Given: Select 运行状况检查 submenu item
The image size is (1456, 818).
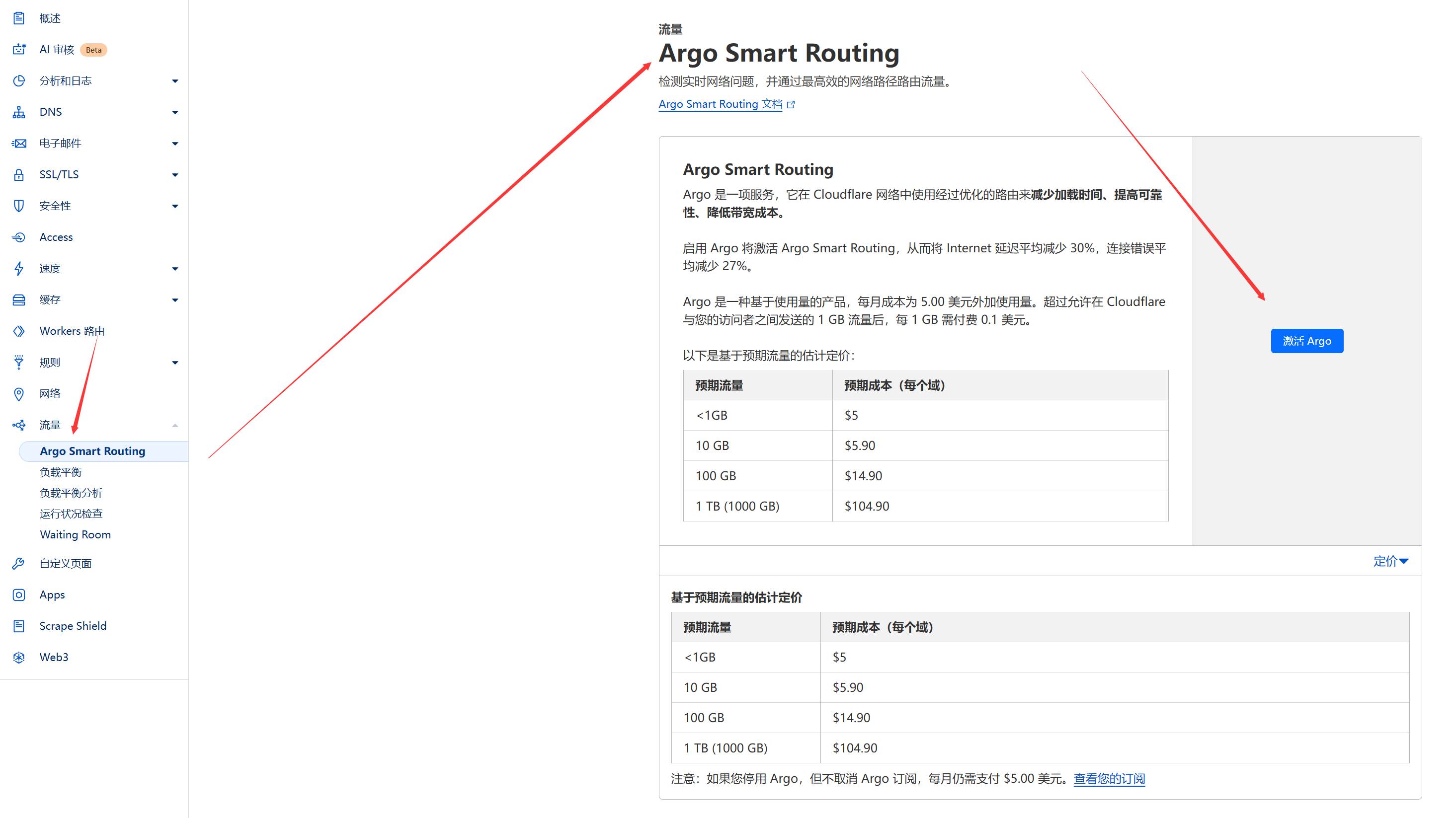Looking at the screenshot, I should pos(71,514).
